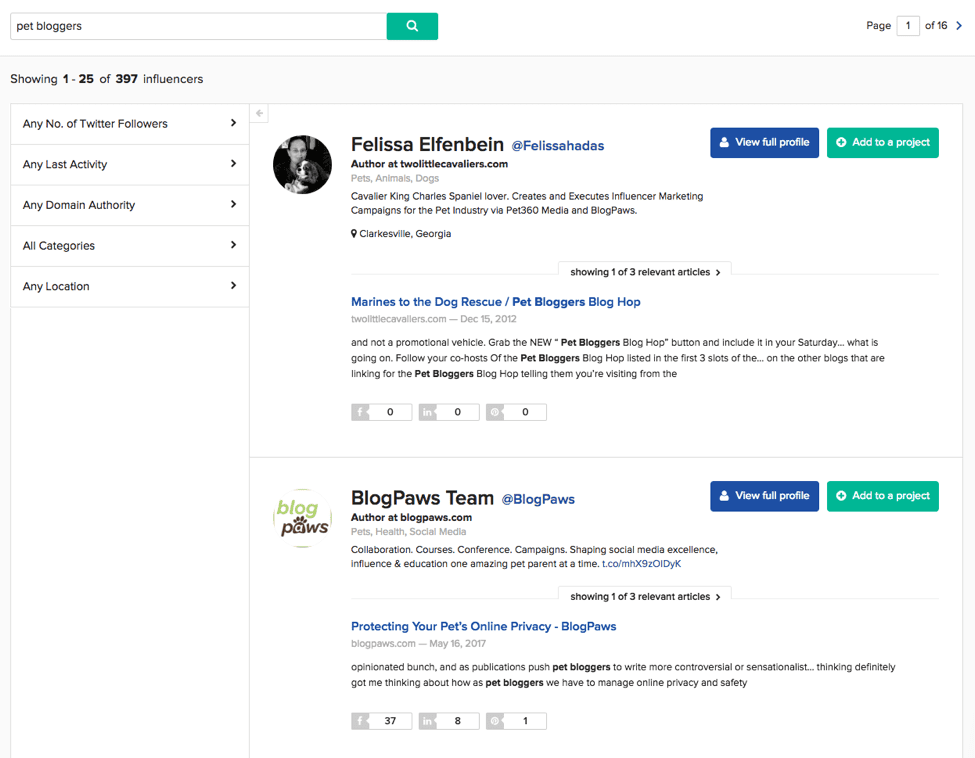Click Facebook share count on Marines article
The width and height of the screenshot is (975, 758).
381,412
